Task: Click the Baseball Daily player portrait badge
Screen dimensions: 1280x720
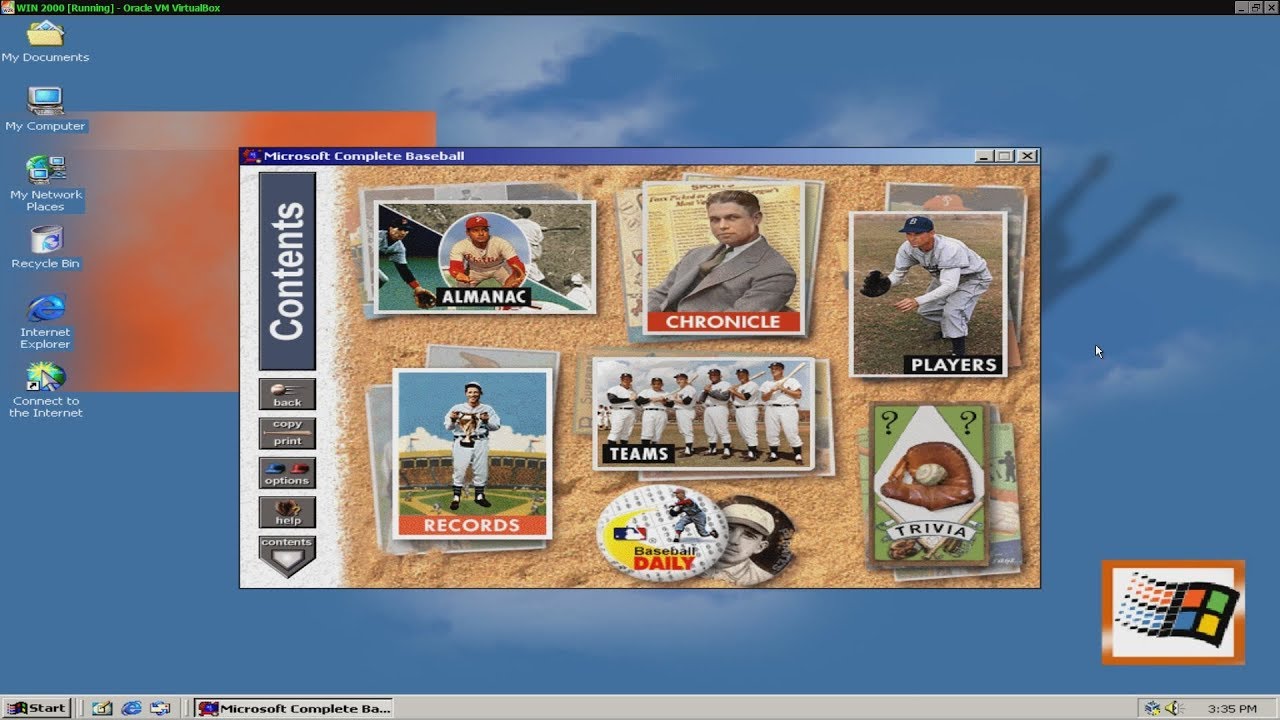Action: (x=757, y=540)
